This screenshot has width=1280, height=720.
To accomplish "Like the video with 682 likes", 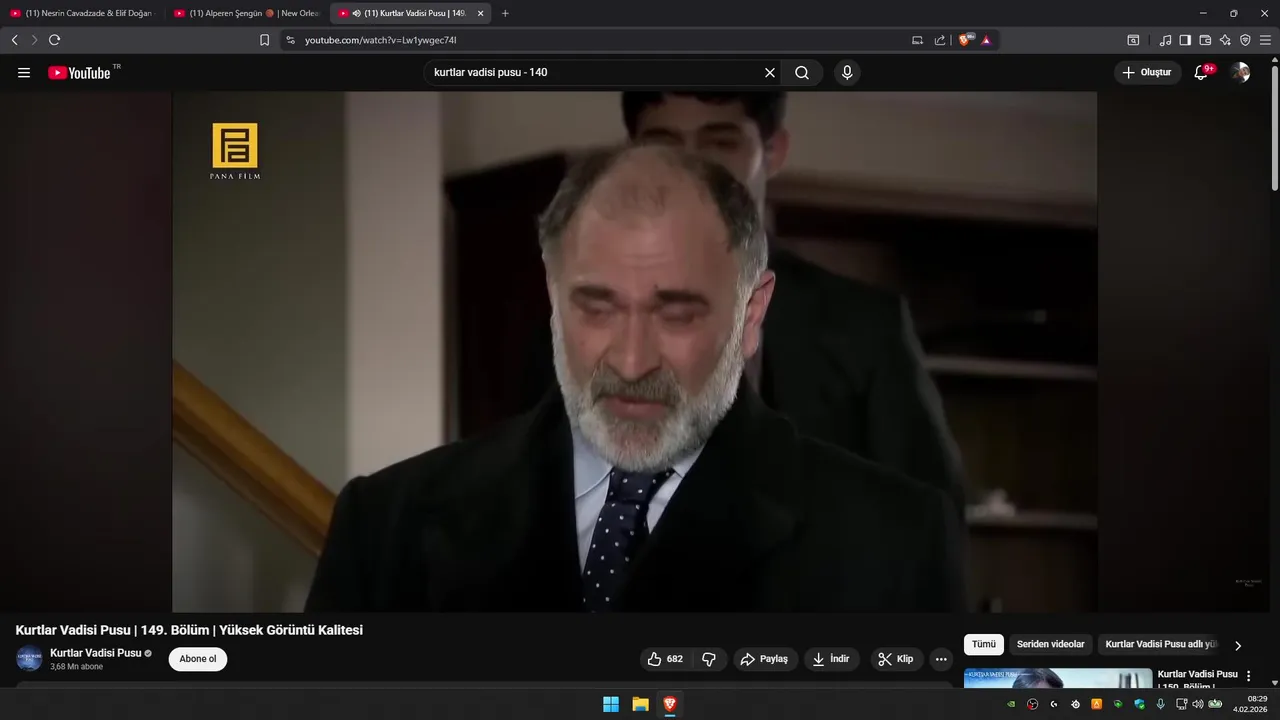I will coord(666,659).
